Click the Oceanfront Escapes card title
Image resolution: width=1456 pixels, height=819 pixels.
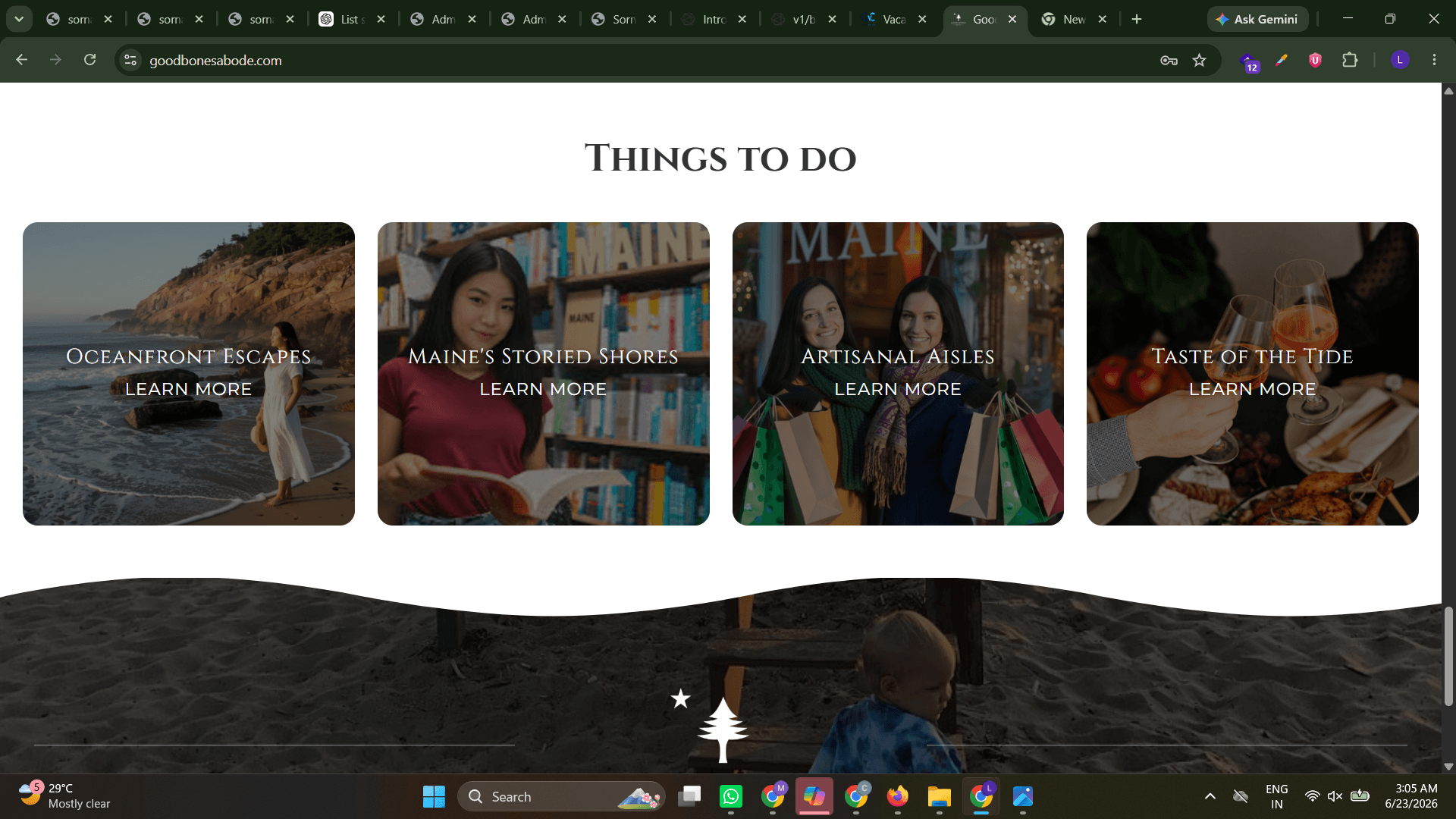pyautogui.click(x=188, y=356)
